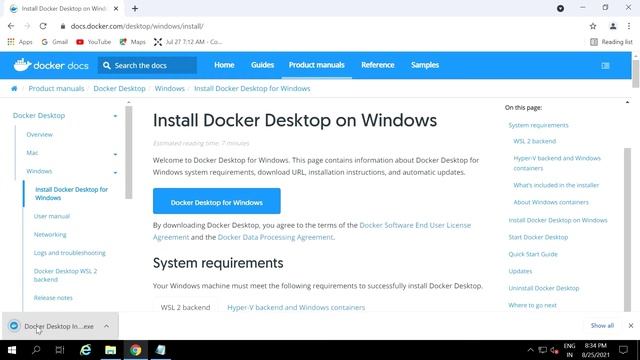The image size is (640, 360).
Task: Click the Docker Desktop for Windows download button
Action: tap(217, 201)
